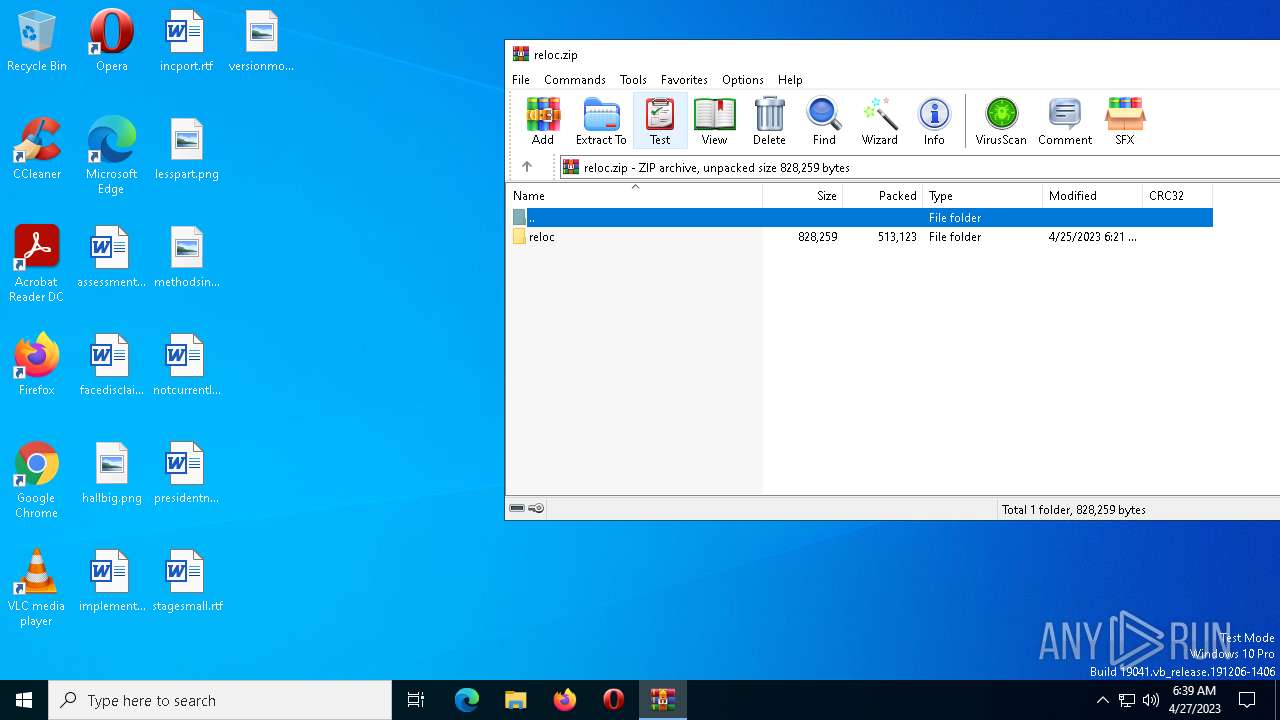Open the Favorites menu
The image size is (1280, 720).
point(684,79)
